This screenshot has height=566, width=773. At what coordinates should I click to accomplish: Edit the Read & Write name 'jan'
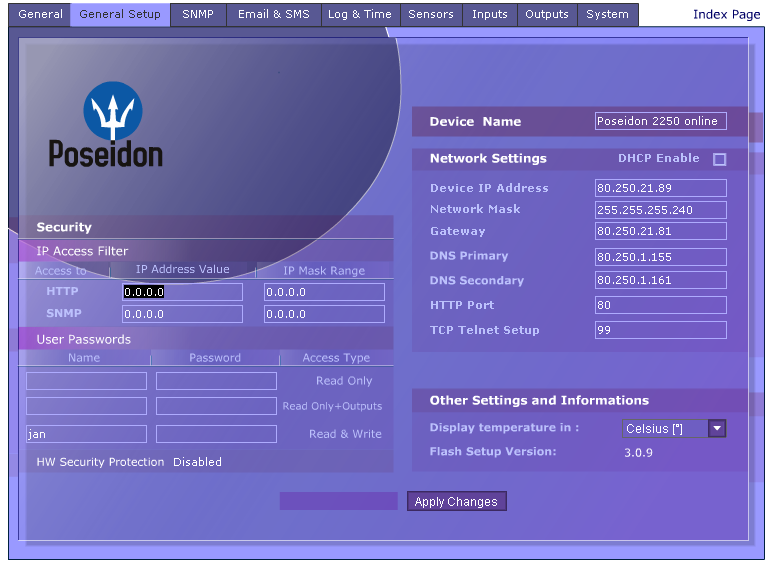86,434
